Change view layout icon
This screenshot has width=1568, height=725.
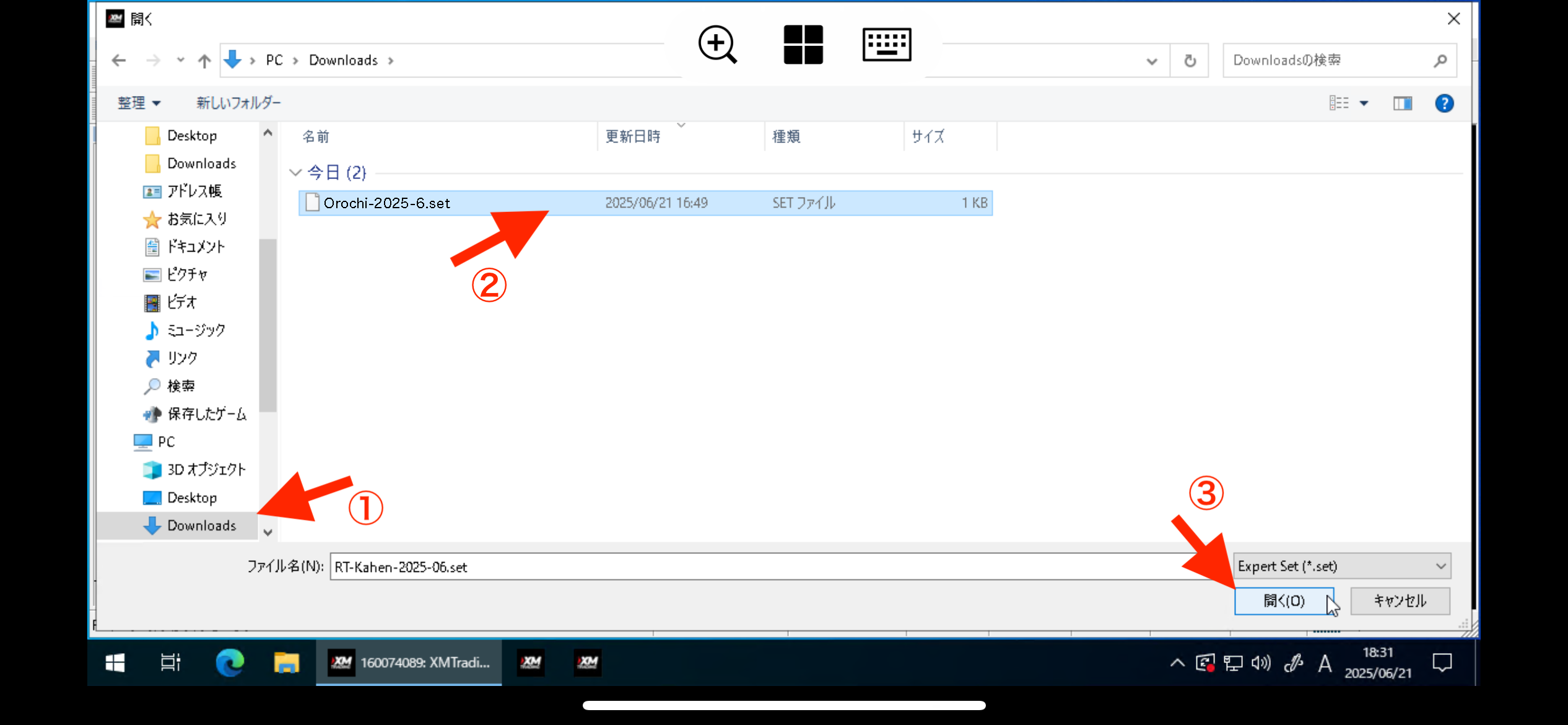[1338, 103]
